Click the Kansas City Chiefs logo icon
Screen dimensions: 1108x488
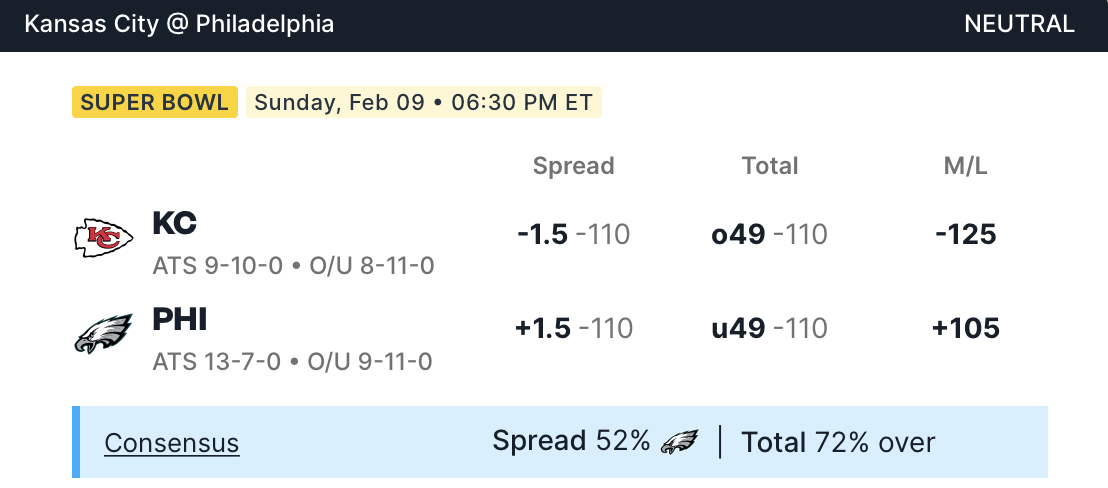(x=103, y=237)
